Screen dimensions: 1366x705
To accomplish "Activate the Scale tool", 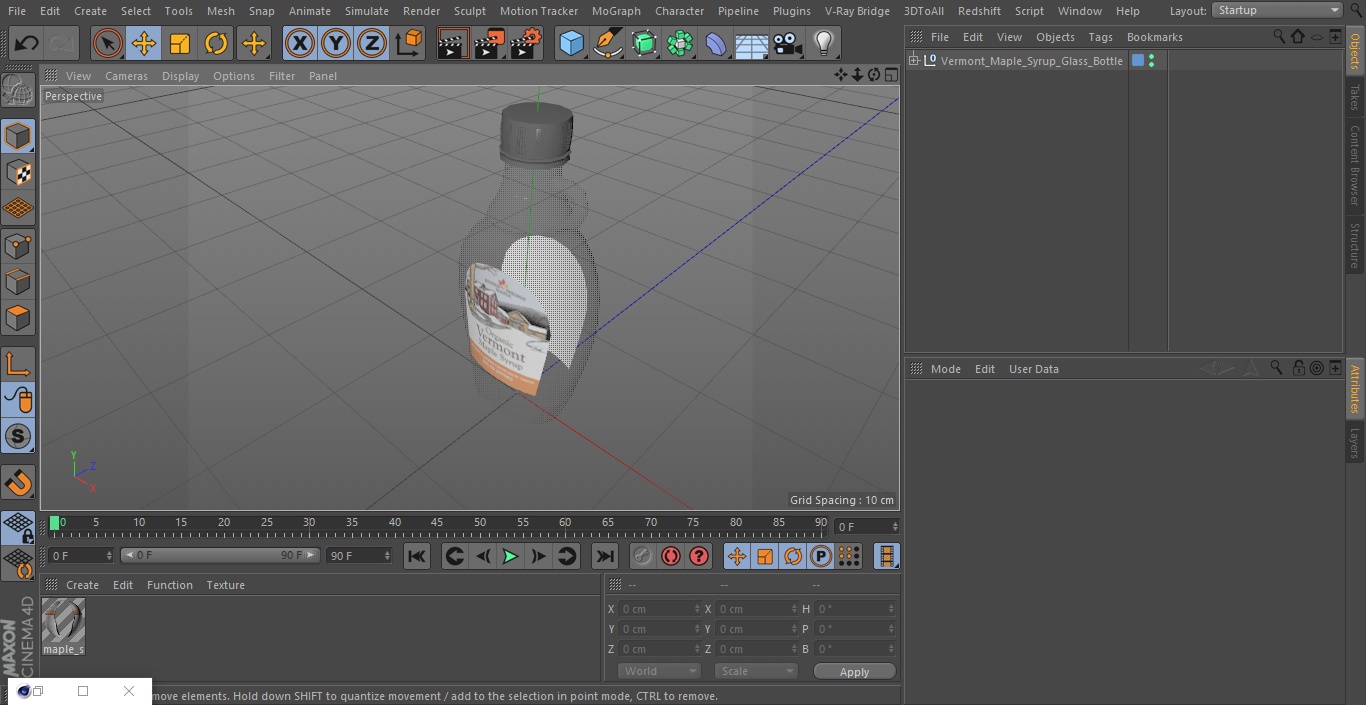I will tap(180, 43).
